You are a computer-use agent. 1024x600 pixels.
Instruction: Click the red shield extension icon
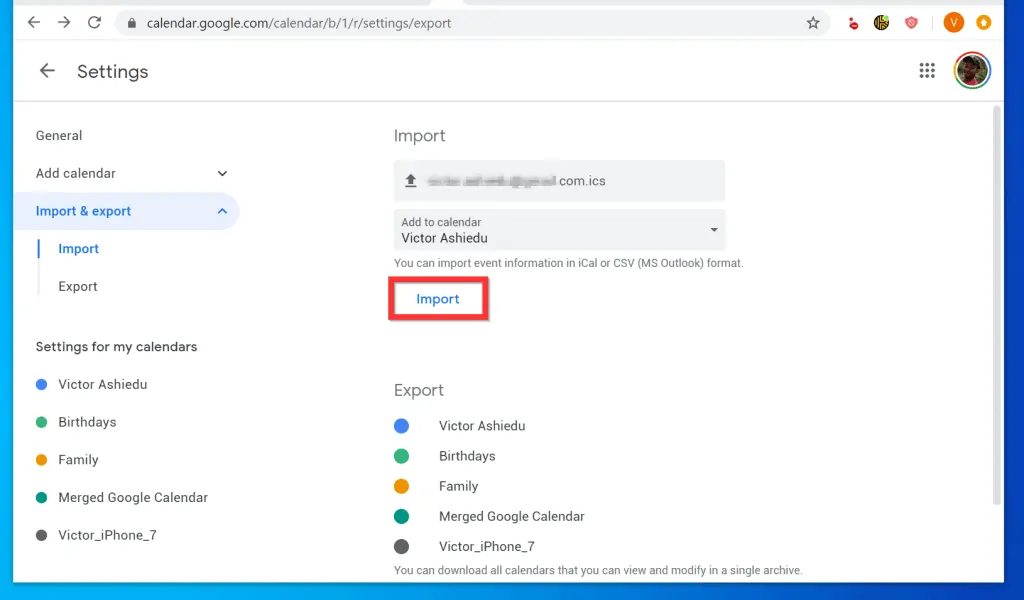[x=911, y=23]
